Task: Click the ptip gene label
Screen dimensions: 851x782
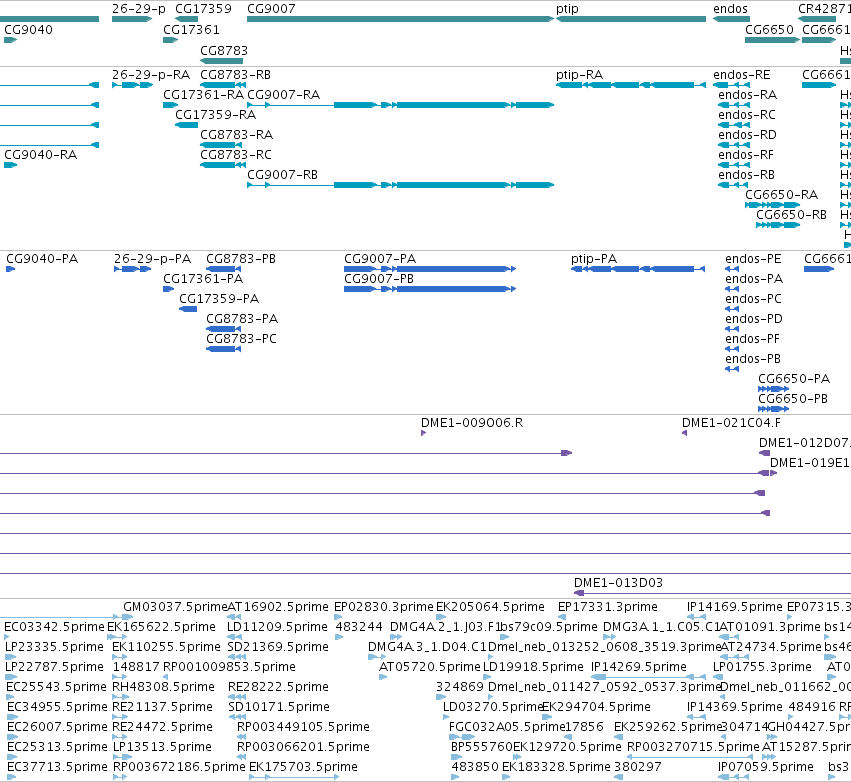Action: tap(567, 9)
